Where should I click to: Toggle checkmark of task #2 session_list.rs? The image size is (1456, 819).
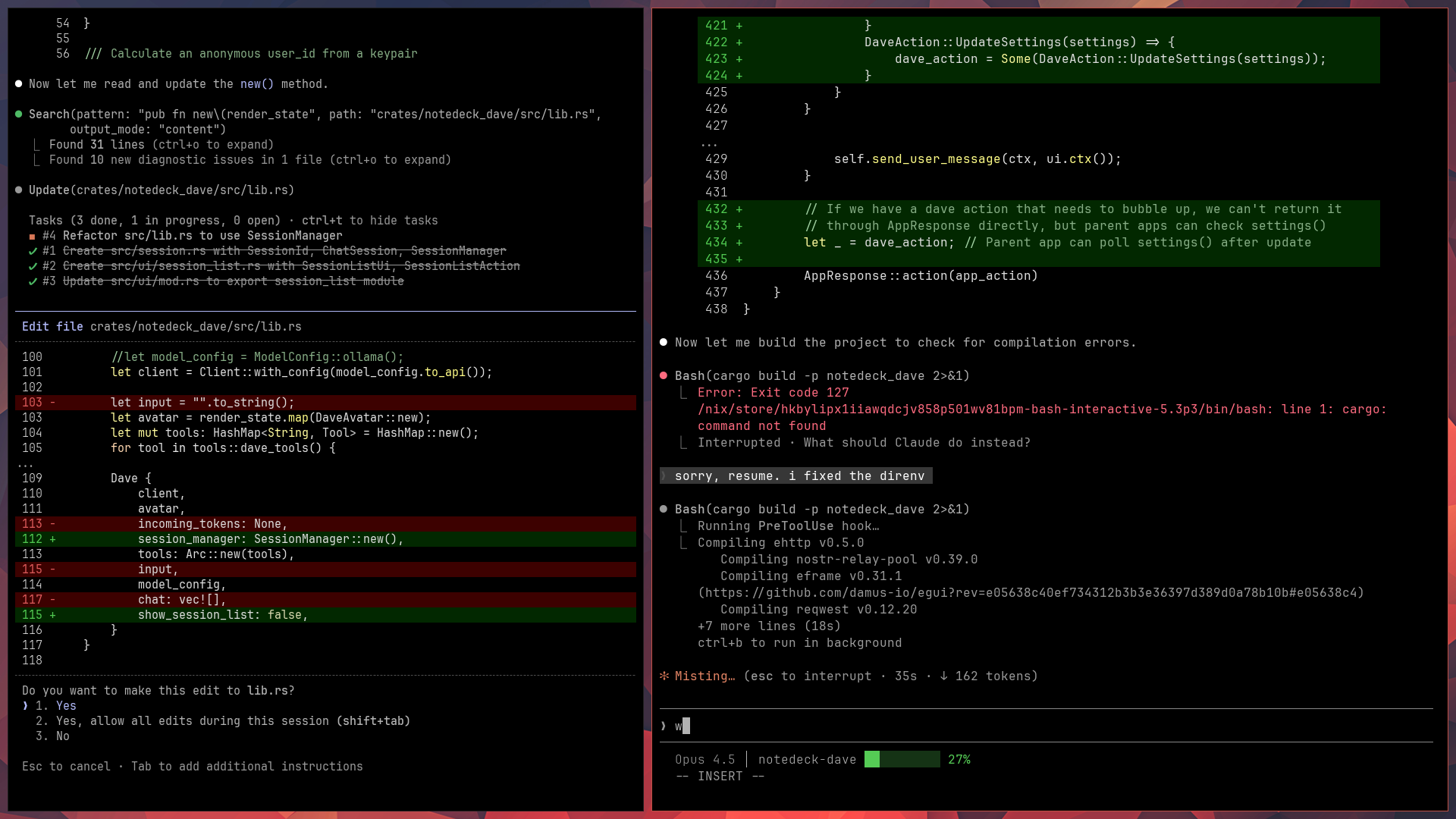33,266
